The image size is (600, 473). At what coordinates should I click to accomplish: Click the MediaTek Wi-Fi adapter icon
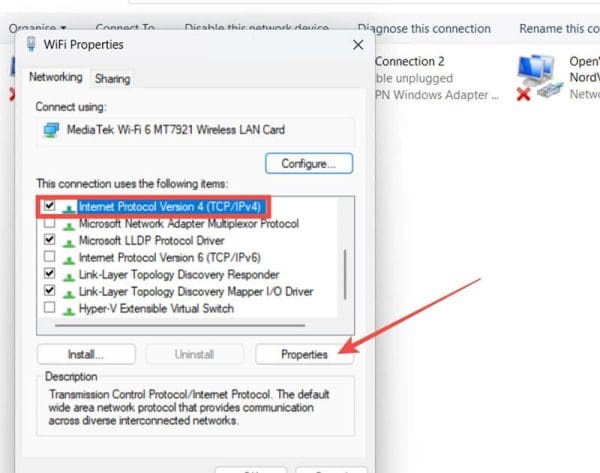[50, 128]
